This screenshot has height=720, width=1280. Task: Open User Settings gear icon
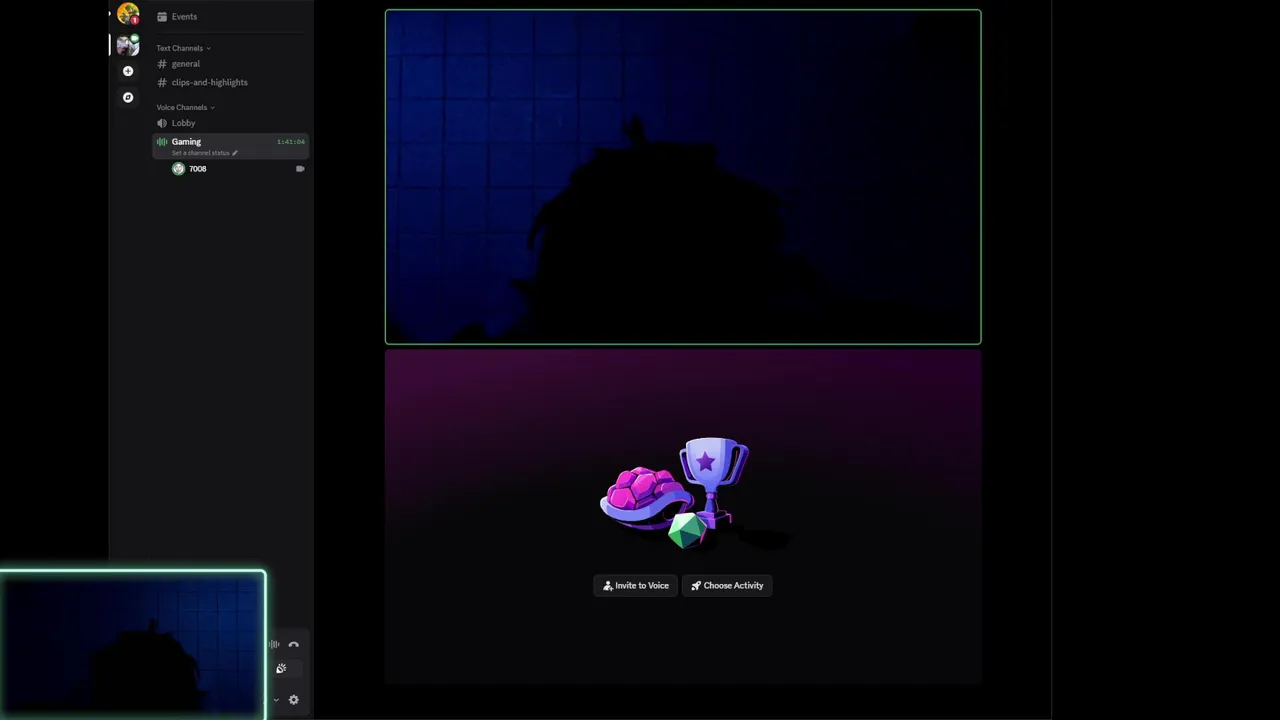(x=294, y=700)
